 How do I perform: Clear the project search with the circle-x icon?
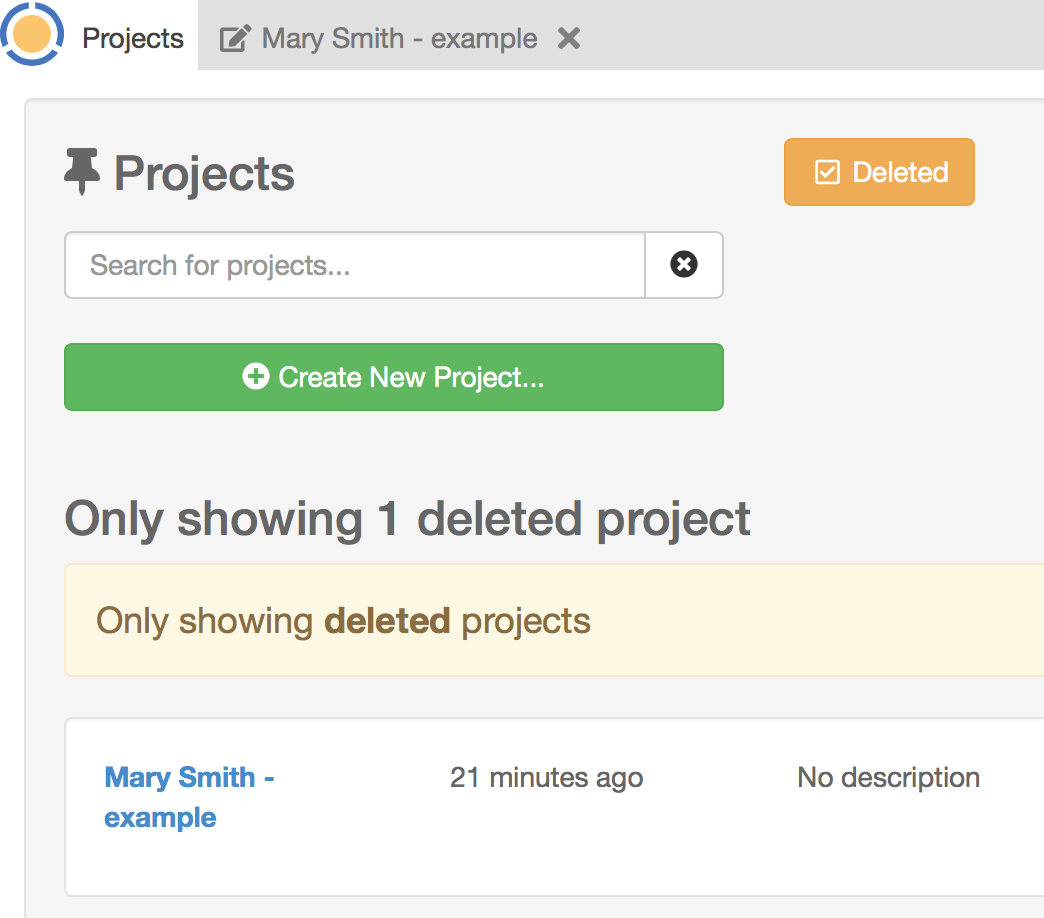click(x=684, y=265)
